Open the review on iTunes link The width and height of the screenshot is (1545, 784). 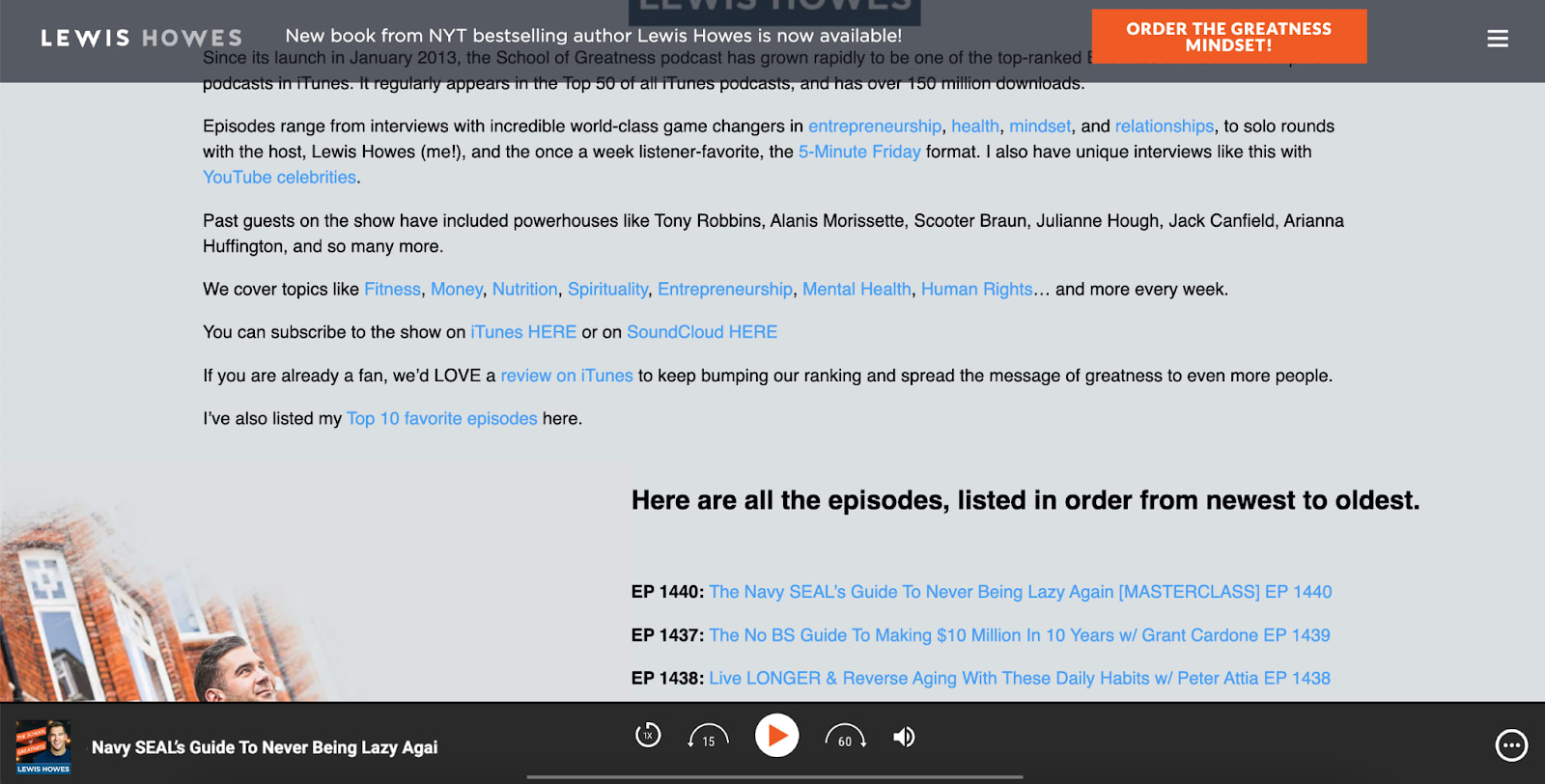[567, 376]
